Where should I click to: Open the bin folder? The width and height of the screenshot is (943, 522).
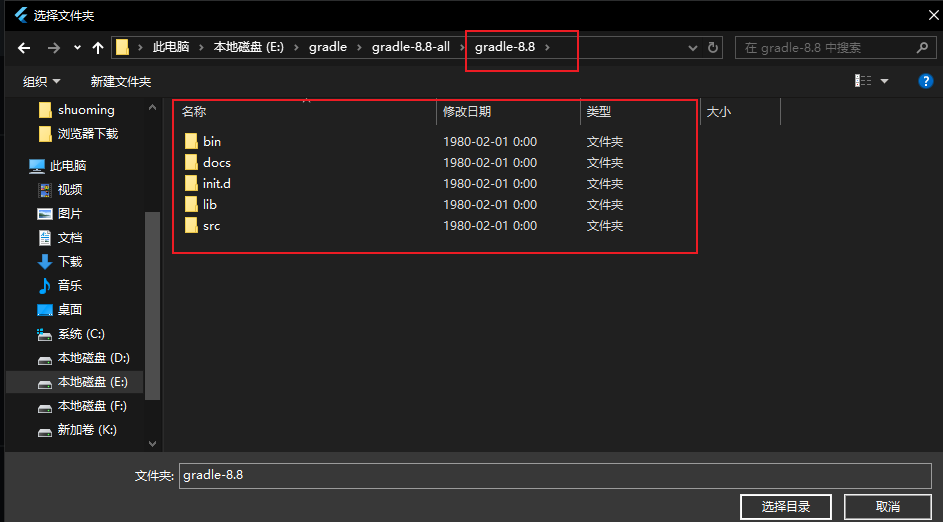tap(211, 142)
